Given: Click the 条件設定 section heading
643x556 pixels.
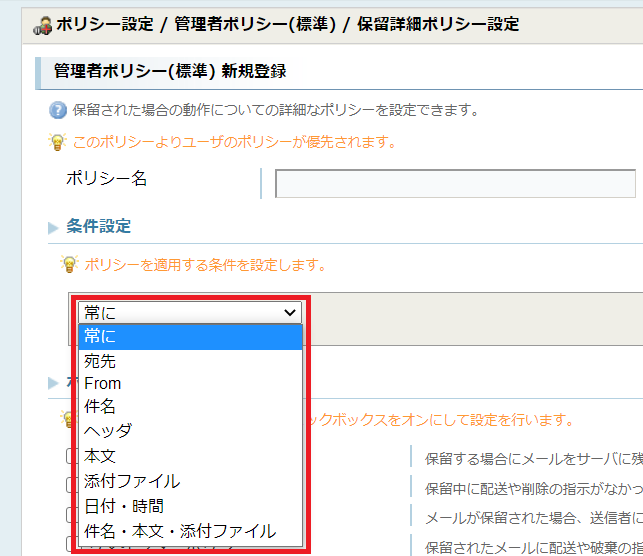Looking at the screenshot, I should [99, 227].
